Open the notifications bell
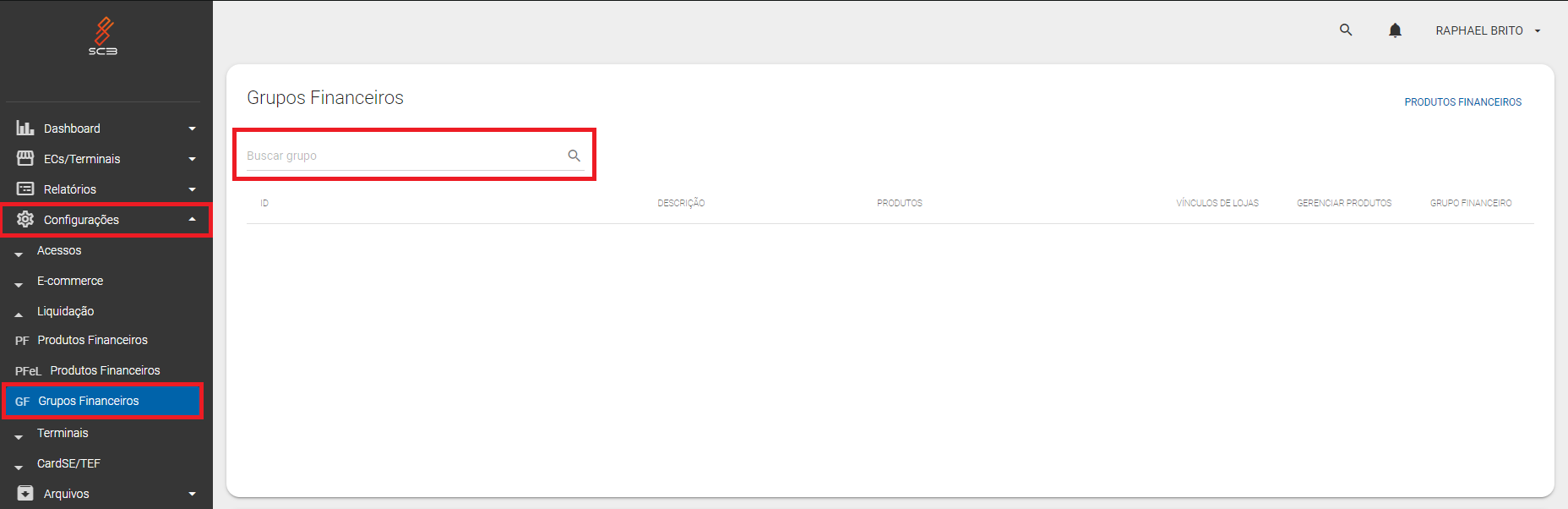Viewport: 1568px width, 509px height. pos(1395,30)
